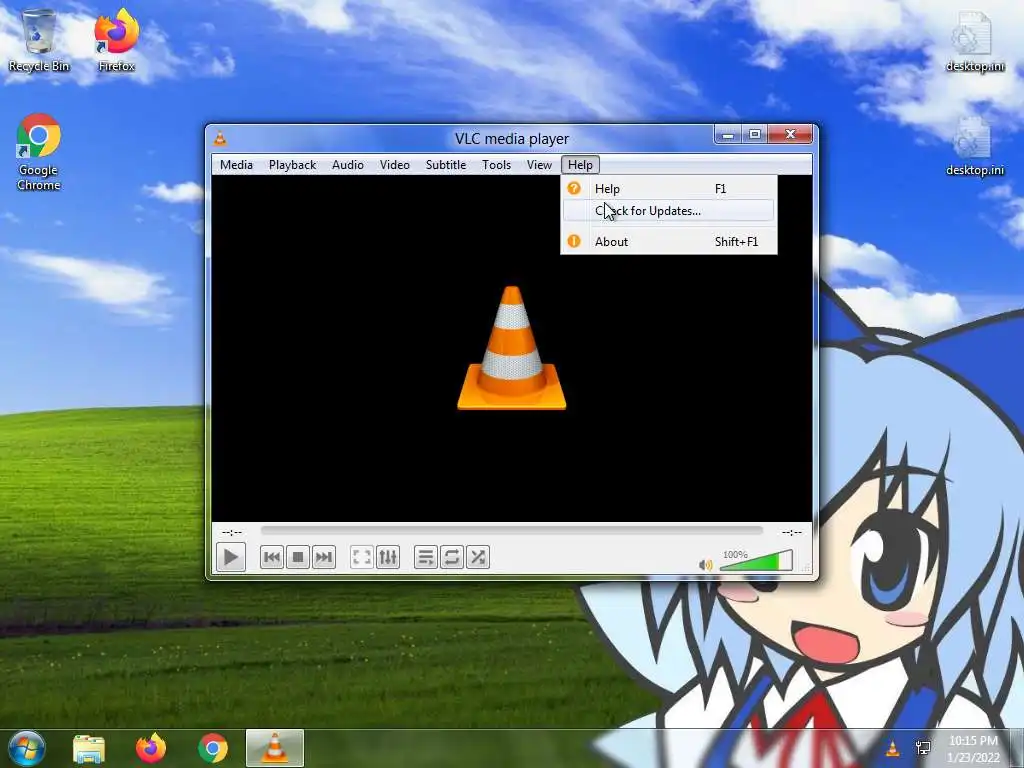1024x768 pixels.
Task: Toggle fullscreen video mode
Action: tap(361, 557)
